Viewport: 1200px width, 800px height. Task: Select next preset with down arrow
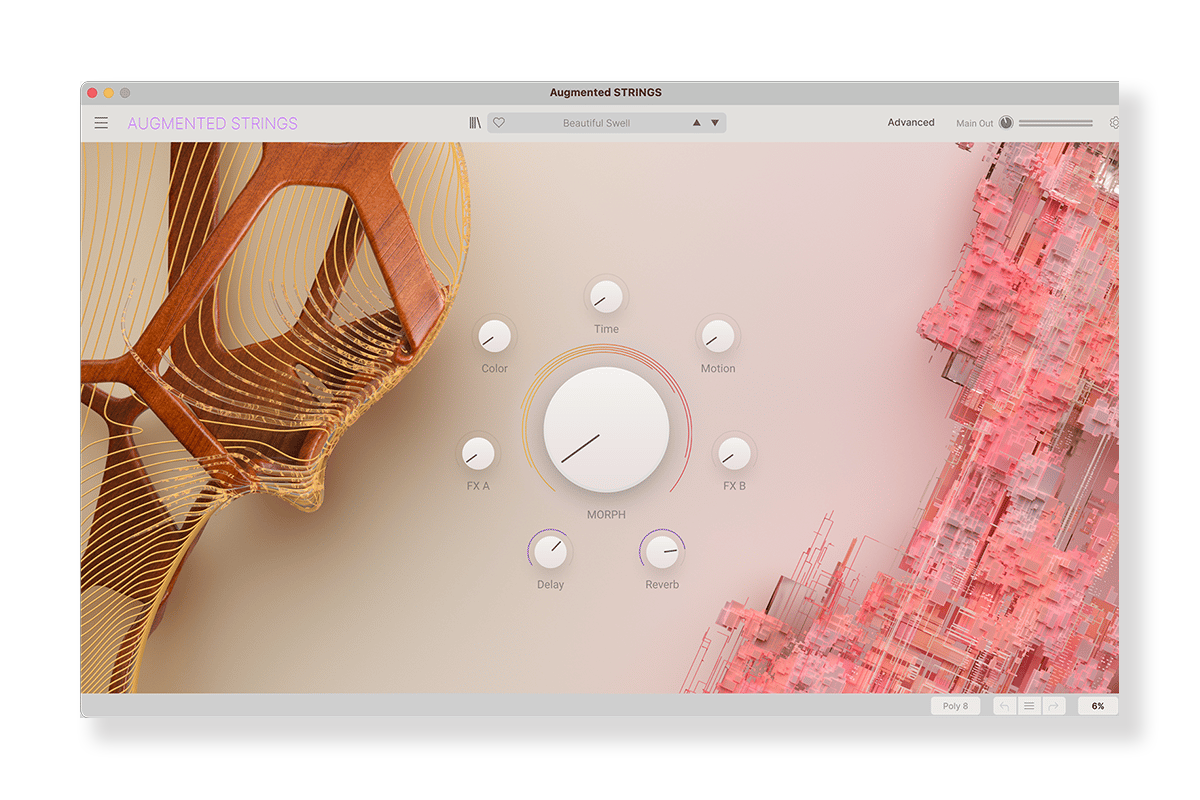[715, 123]
